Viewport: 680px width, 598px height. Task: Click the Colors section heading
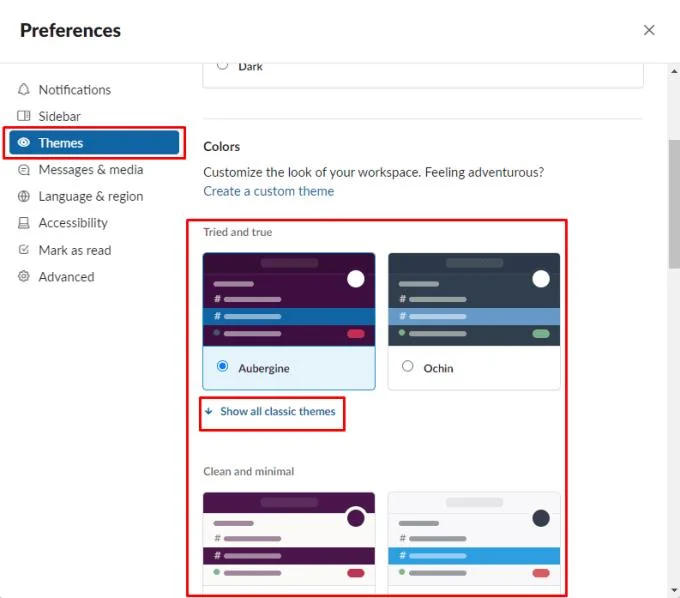tap(222, 147)
